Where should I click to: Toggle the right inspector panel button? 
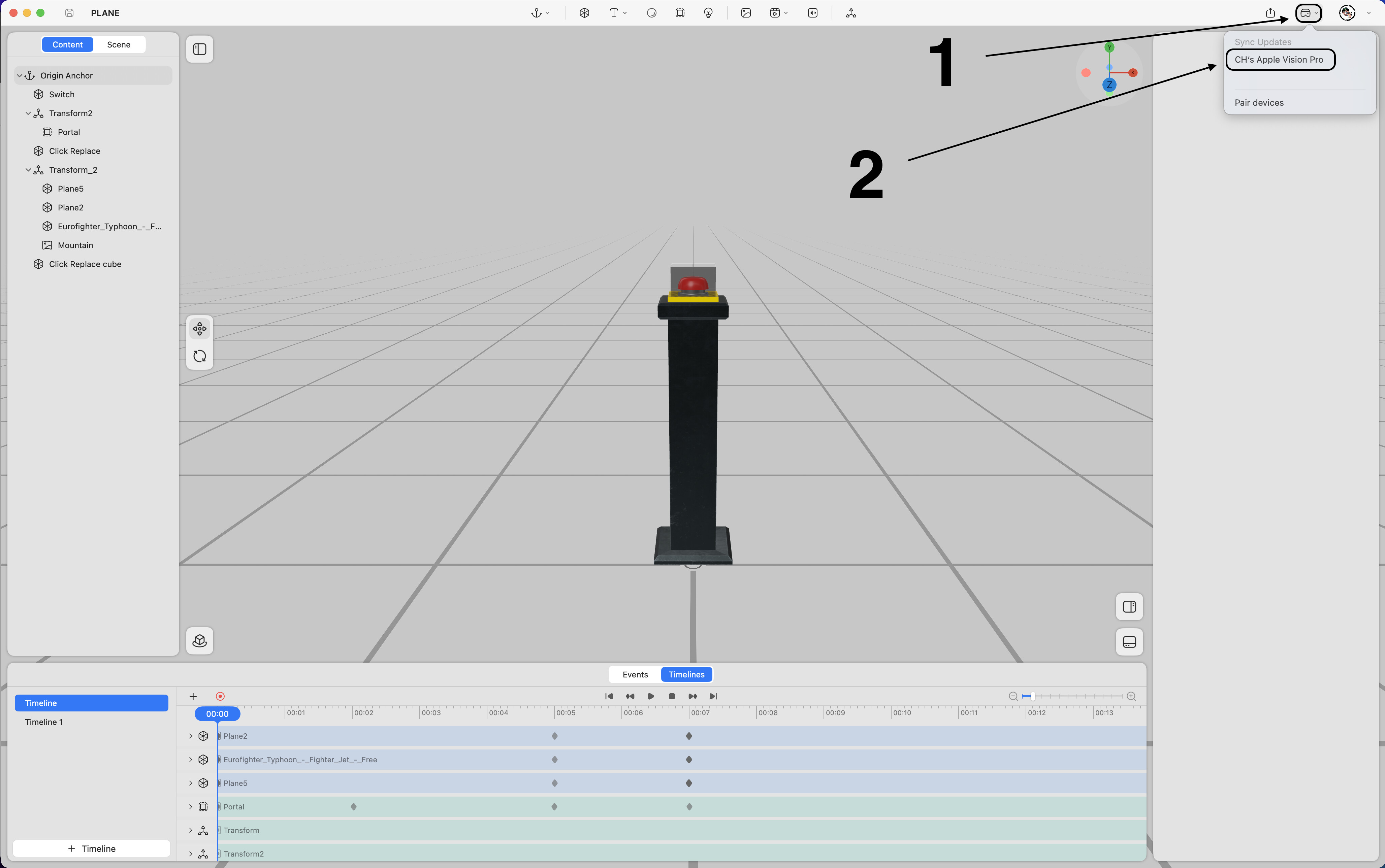coord(1129,607)
